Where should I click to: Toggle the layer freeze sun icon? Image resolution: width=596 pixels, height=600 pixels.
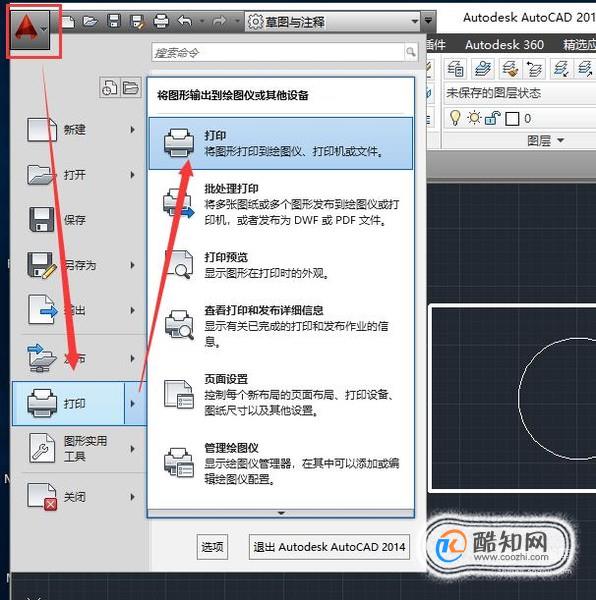click(x=474, y=118)
